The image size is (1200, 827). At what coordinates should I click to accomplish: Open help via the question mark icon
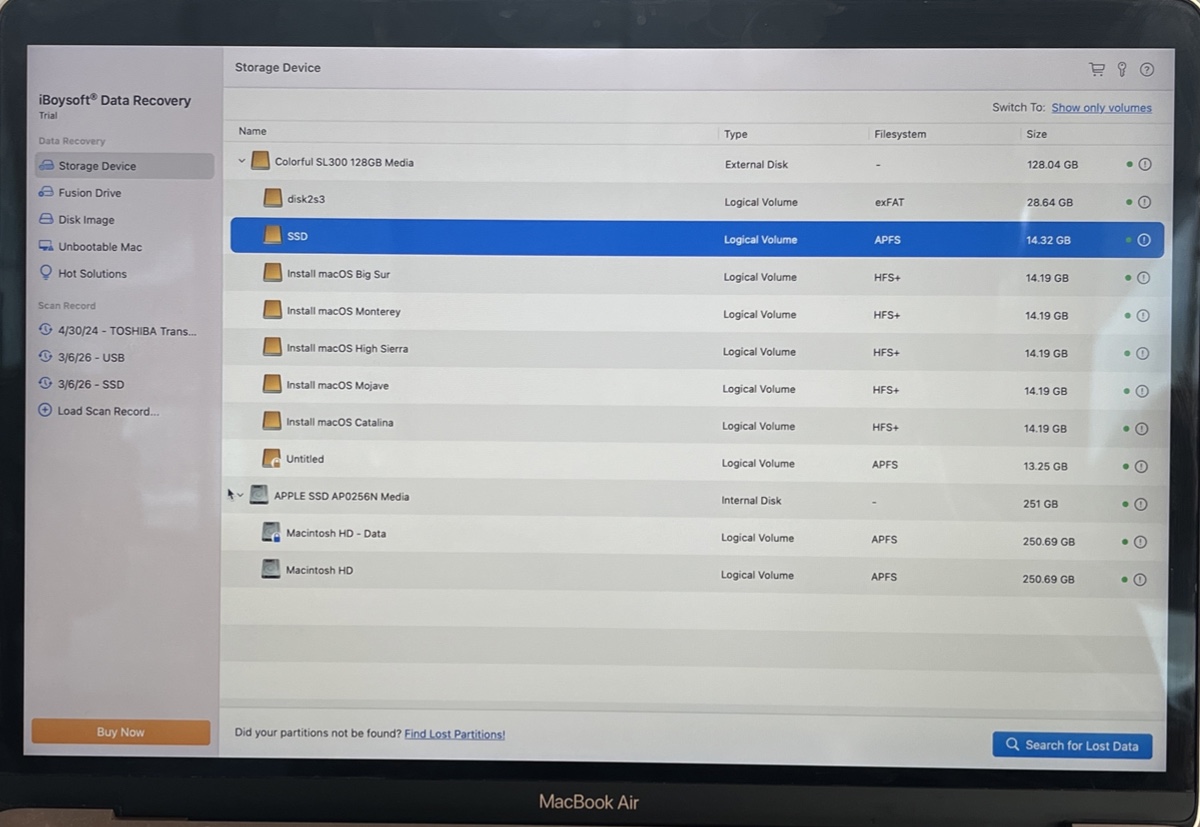pyautogui.click(x=1146, y=69)
